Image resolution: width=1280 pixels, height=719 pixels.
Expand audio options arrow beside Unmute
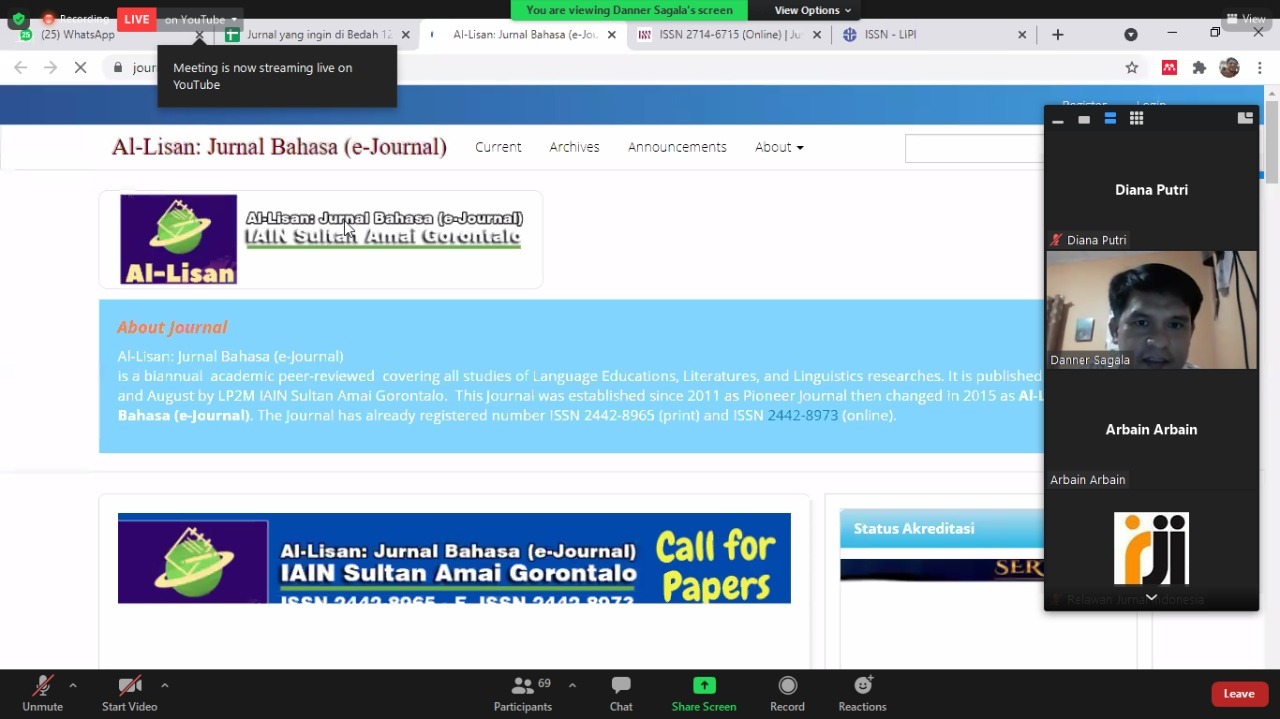(x=72, y=686)
